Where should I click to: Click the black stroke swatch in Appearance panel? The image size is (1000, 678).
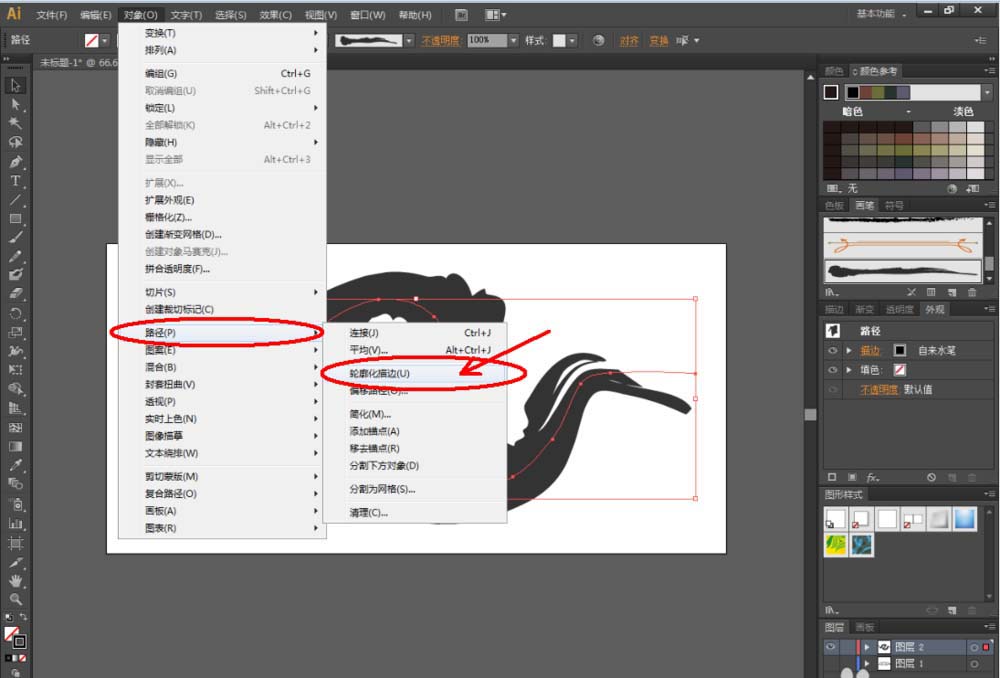[899, 350]
